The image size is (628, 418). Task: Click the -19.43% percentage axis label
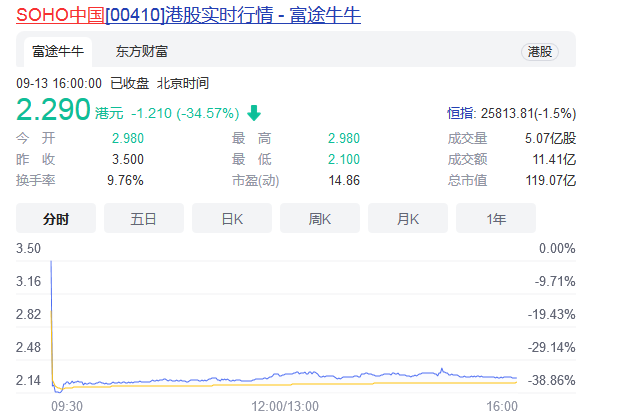[x=552, y=314]
